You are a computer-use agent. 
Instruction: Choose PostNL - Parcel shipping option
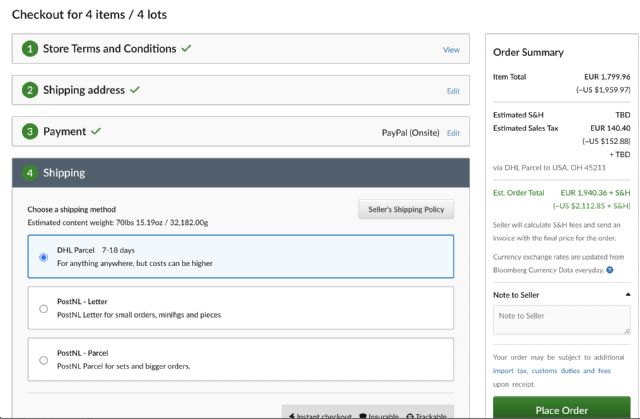pos(43,360)
